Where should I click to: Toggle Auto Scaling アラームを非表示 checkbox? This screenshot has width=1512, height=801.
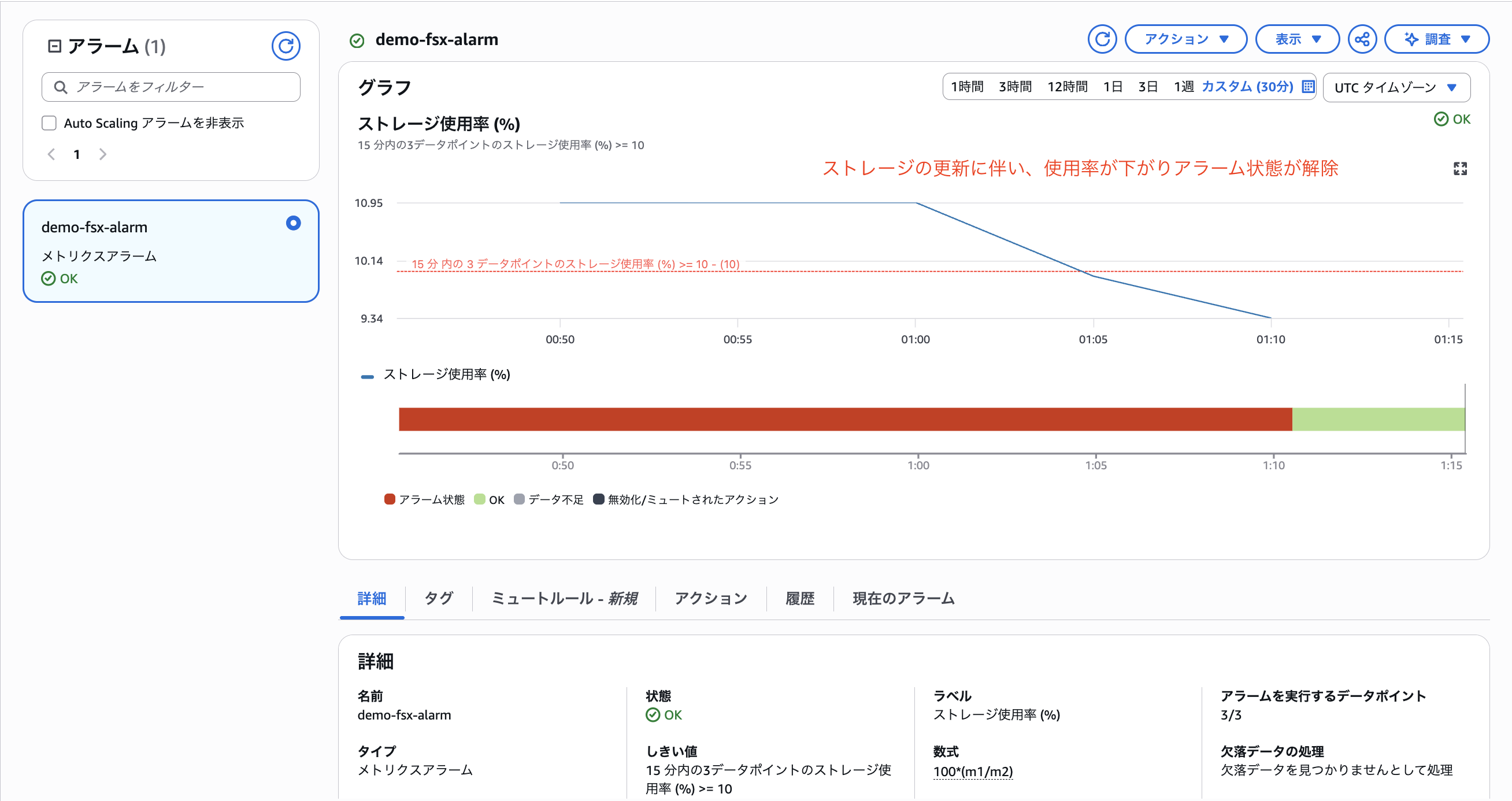49,123
